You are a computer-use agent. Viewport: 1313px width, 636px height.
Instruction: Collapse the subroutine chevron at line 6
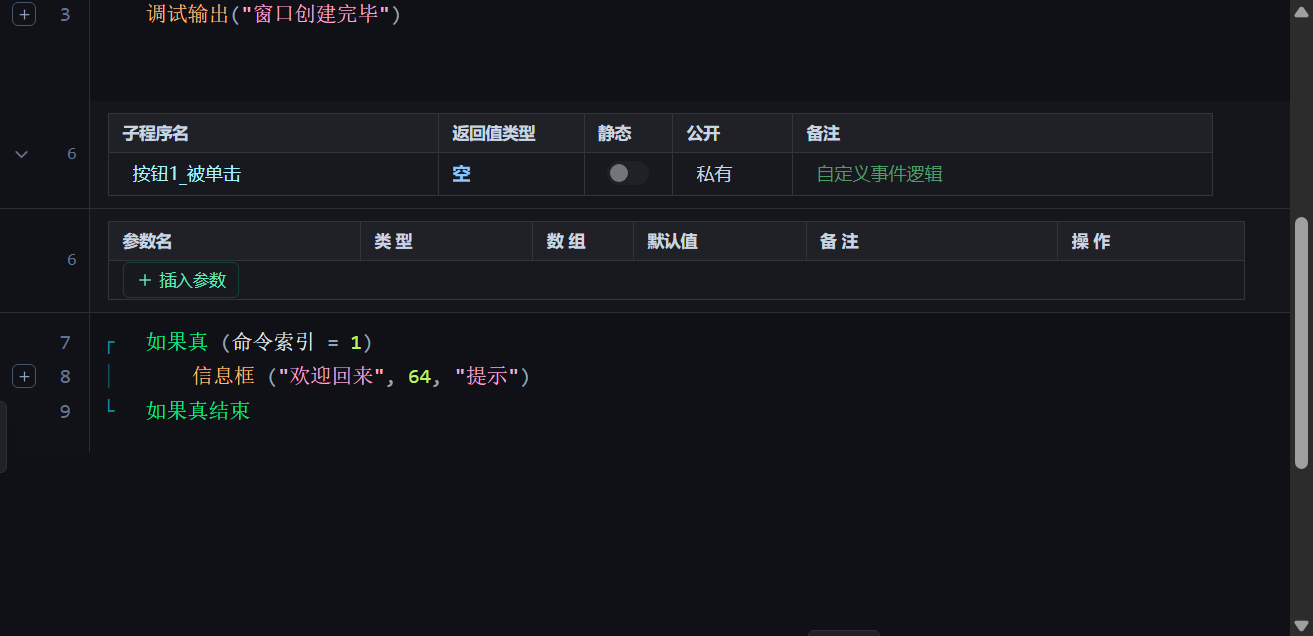coord(21,154)
